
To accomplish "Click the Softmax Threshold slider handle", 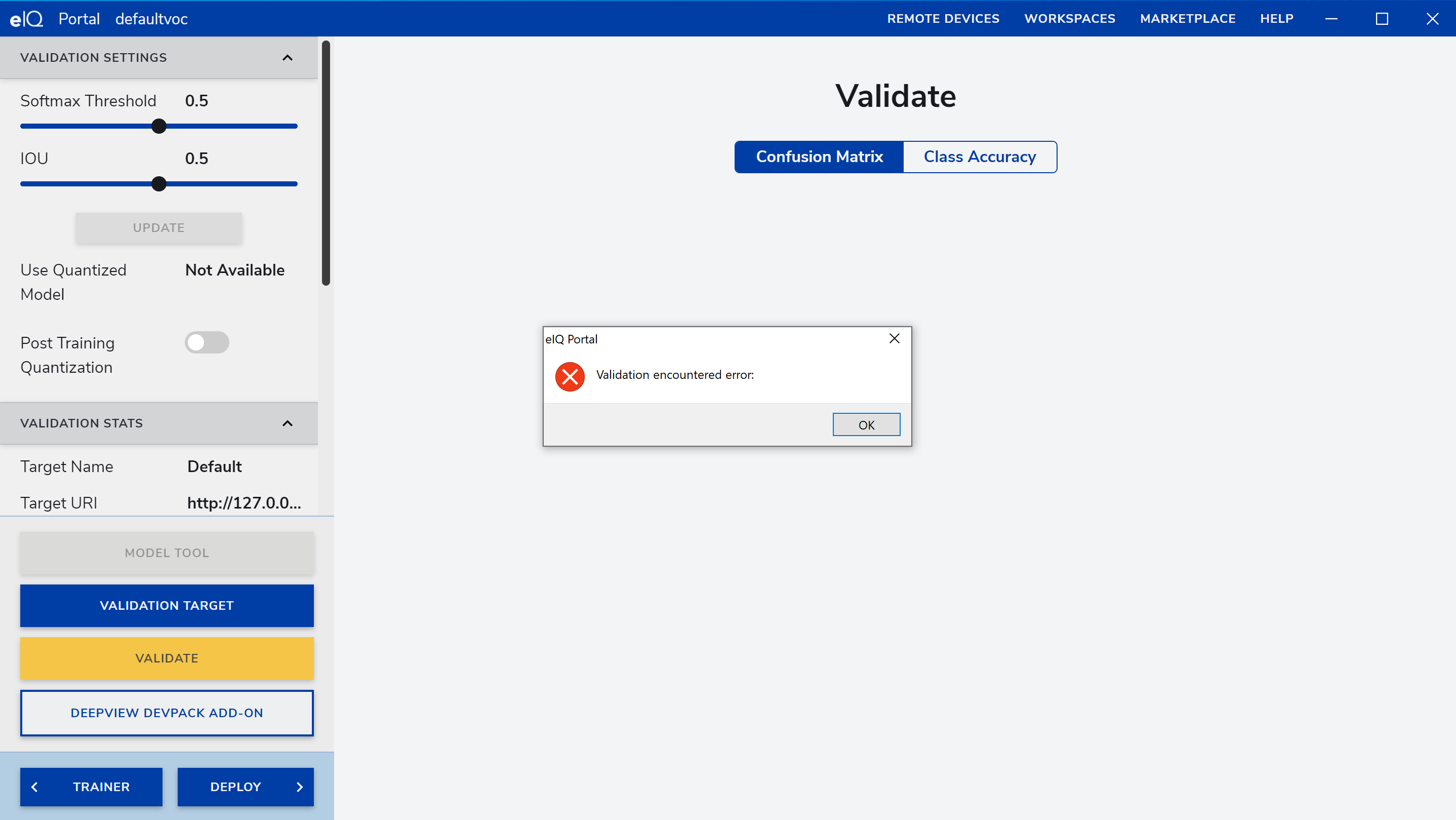I will [x=159, y=126].
